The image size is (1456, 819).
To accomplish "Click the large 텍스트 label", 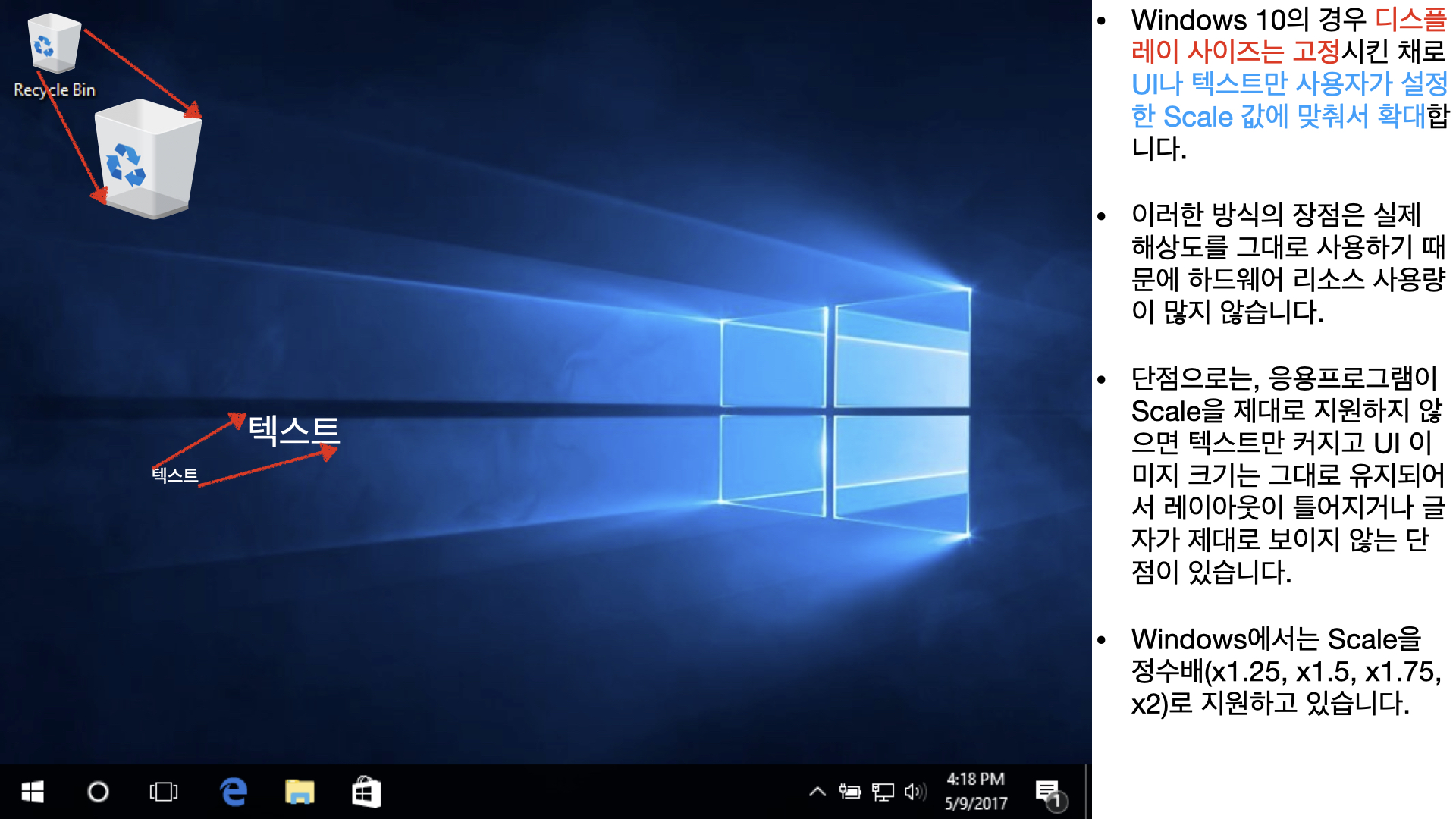I will pyautogui.click(x=294, y=430).
